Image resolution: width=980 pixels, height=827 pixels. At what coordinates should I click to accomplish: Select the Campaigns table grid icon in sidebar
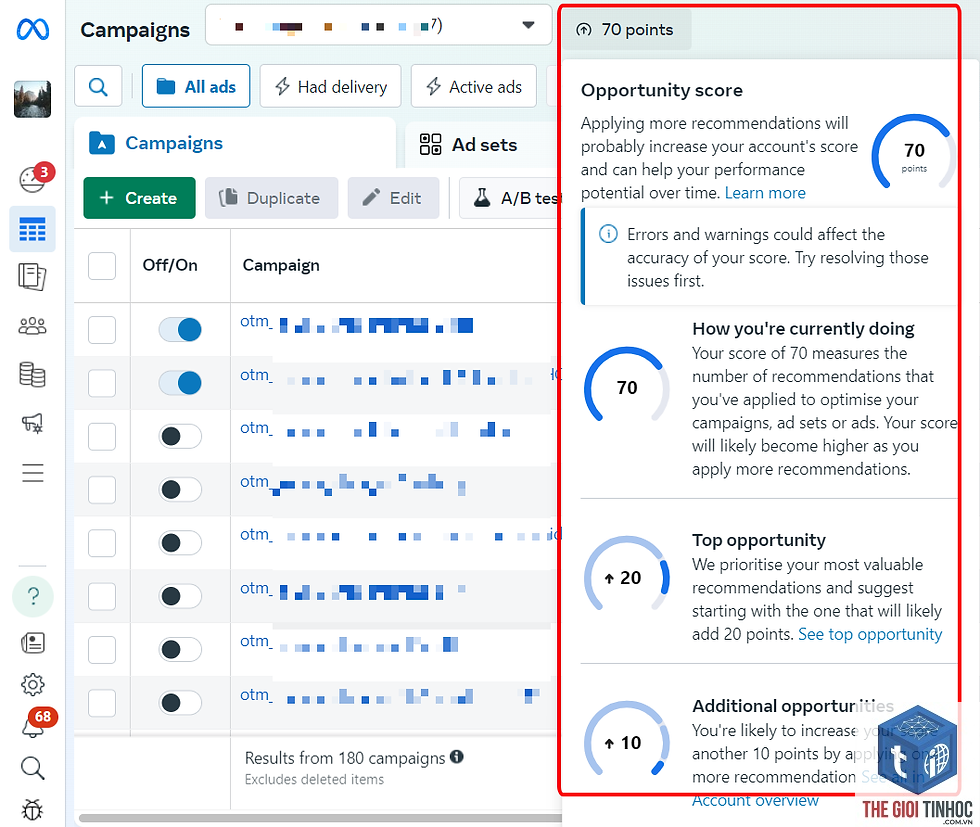[32, 229]
